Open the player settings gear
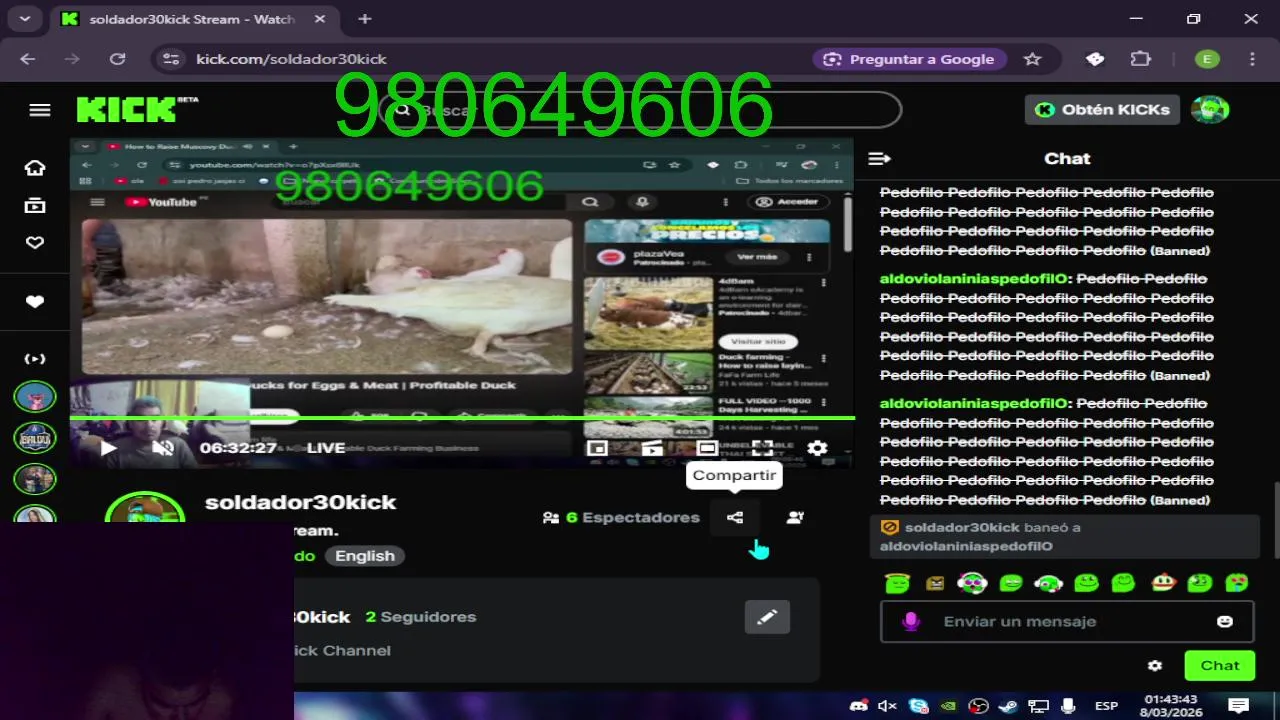The height and width of the screenshot is (720, 1280). [x=817, y=448]
